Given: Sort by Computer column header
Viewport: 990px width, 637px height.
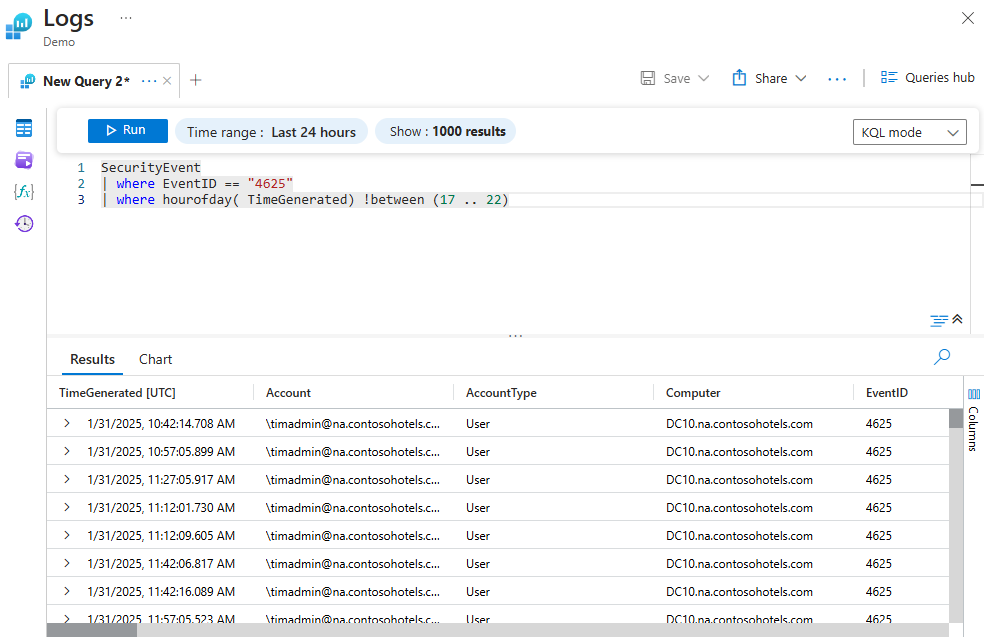Looking at the screenshot, I should (693, 393).
